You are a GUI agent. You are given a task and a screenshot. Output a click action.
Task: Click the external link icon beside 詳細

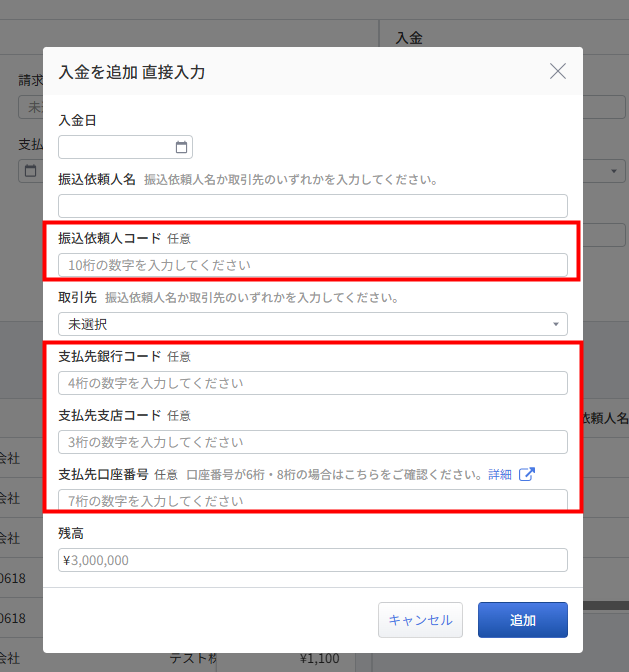(527, 474)
